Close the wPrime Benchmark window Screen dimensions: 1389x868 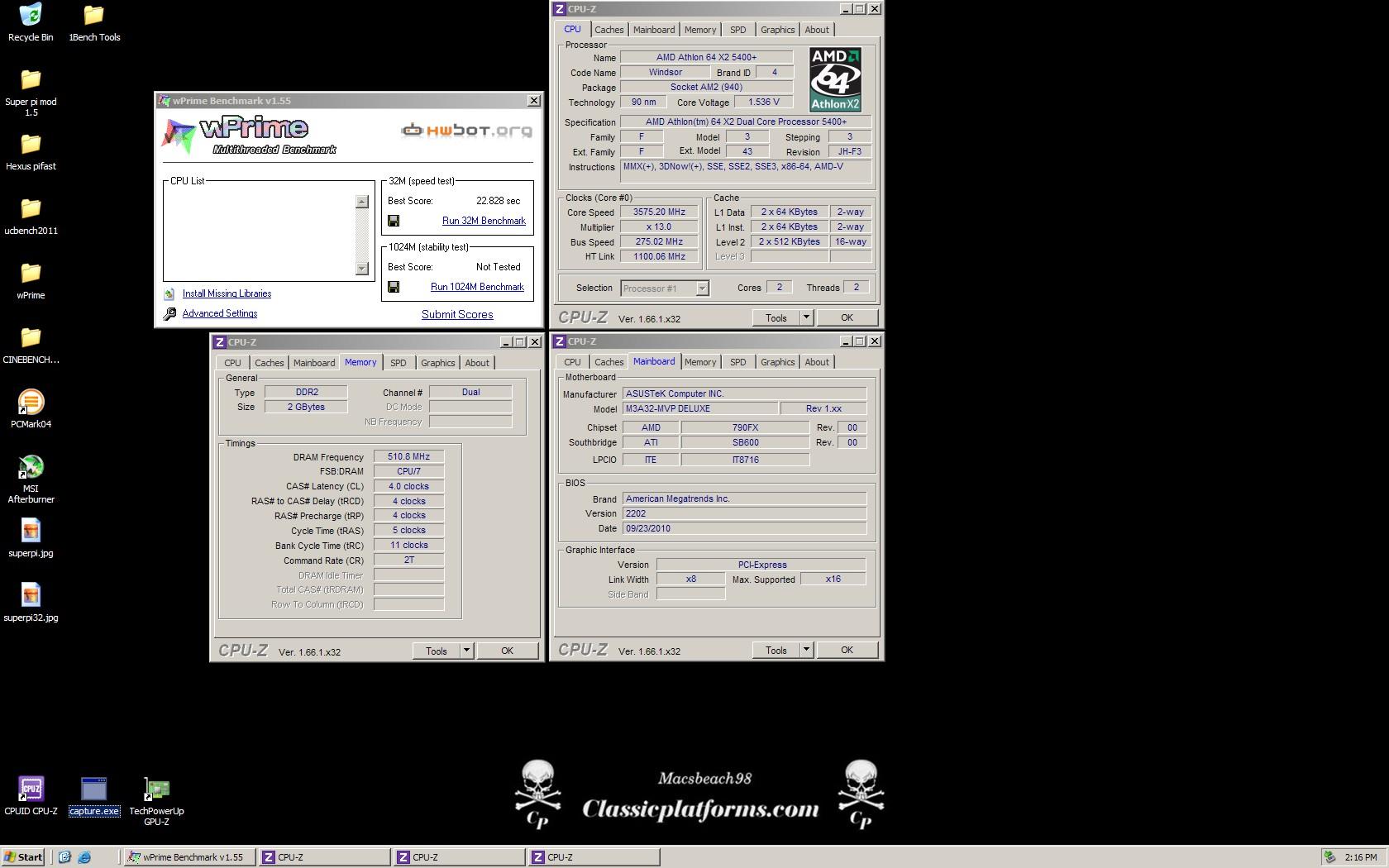534,101
